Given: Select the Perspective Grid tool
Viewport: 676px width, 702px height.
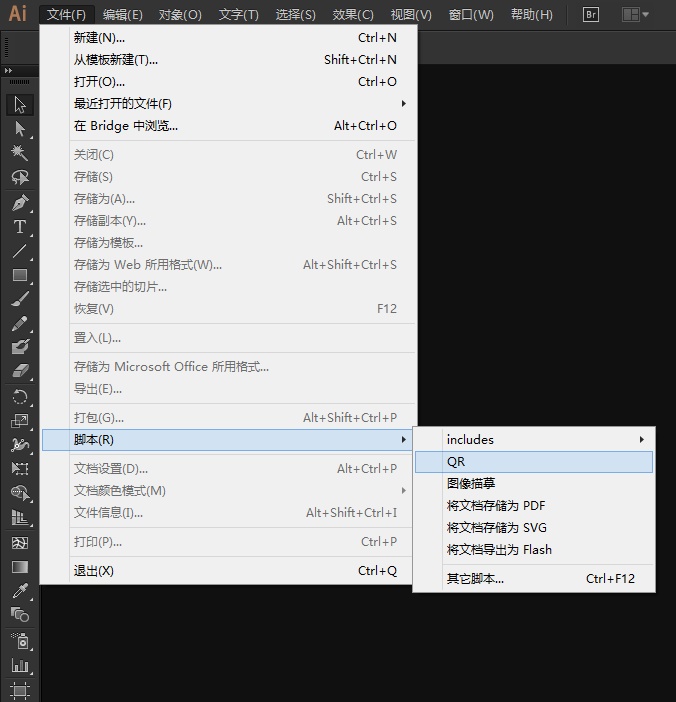Looking at the screenshot, I should (20, 517).
